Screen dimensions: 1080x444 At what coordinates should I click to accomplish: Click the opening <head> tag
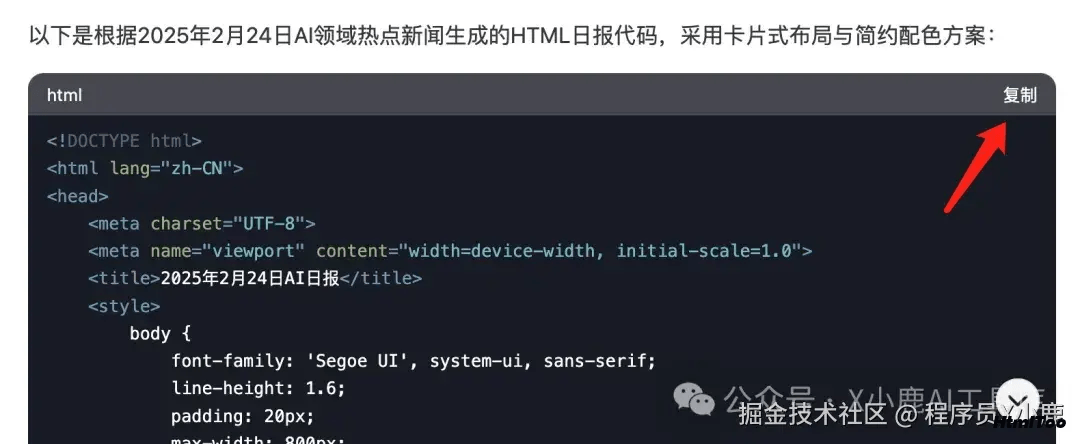[78, 196]
